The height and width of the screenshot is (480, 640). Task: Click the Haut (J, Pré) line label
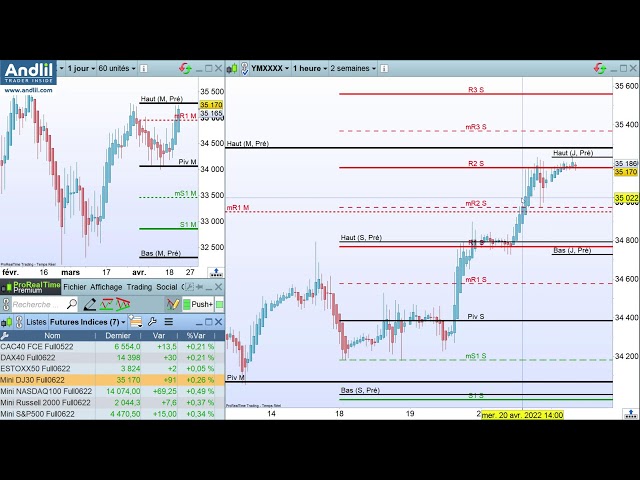coord(573,153)
